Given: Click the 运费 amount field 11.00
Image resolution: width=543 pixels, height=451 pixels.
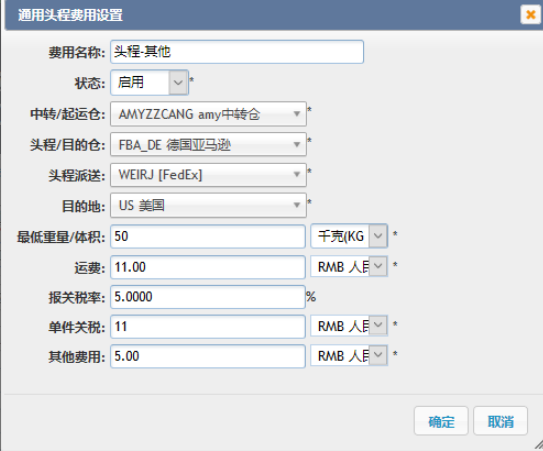Looking at the screenshot, I should coord(208,267).
